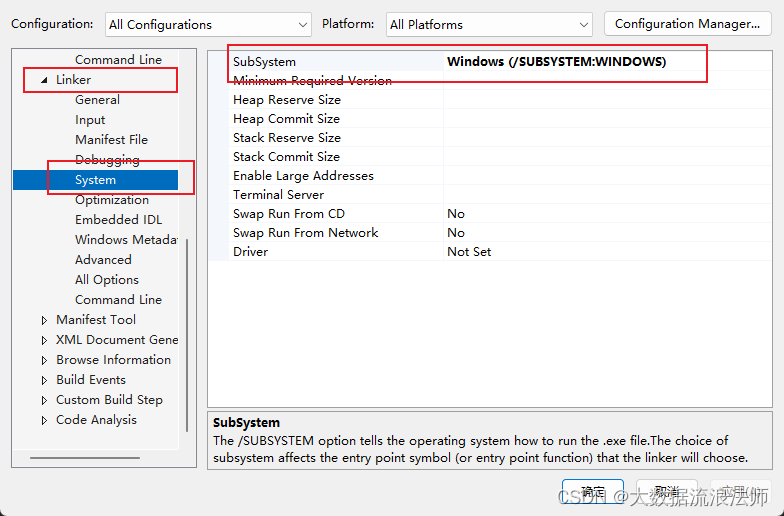Click the Configuration Manager button

tap(688, 24)
